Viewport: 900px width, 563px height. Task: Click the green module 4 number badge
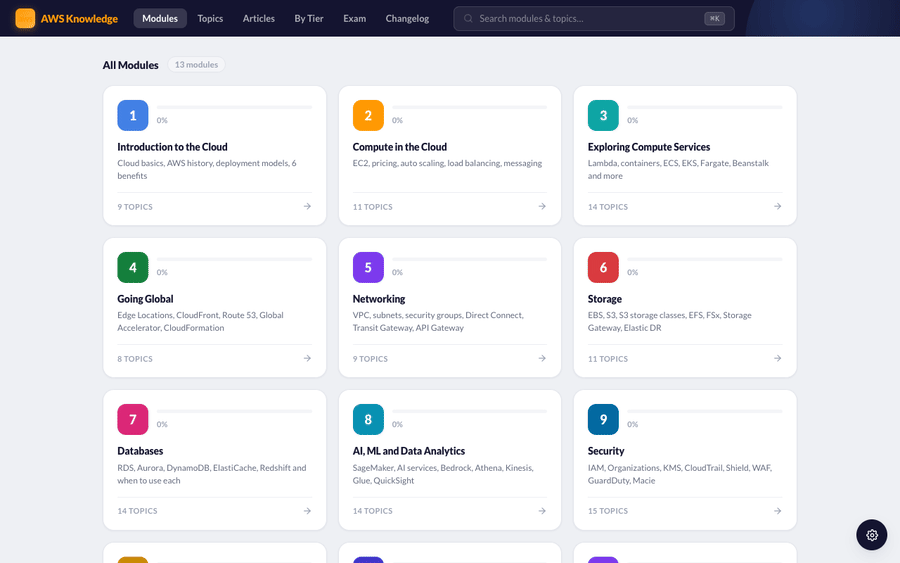tap(133, 267)
